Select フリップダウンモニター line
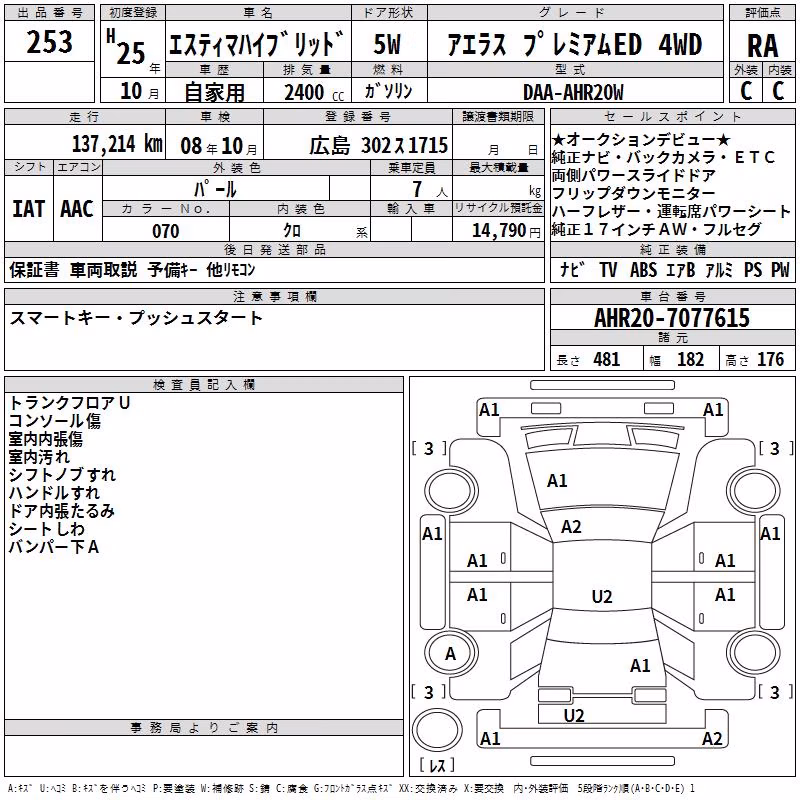The width and height of the screenshot is (800, 800). click(634, 193)
